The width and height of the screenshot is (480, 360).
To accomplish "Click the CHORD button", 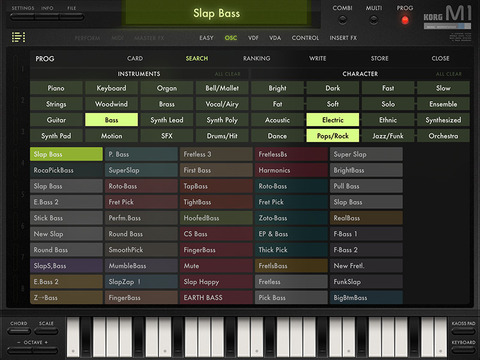I will [19, 331].
